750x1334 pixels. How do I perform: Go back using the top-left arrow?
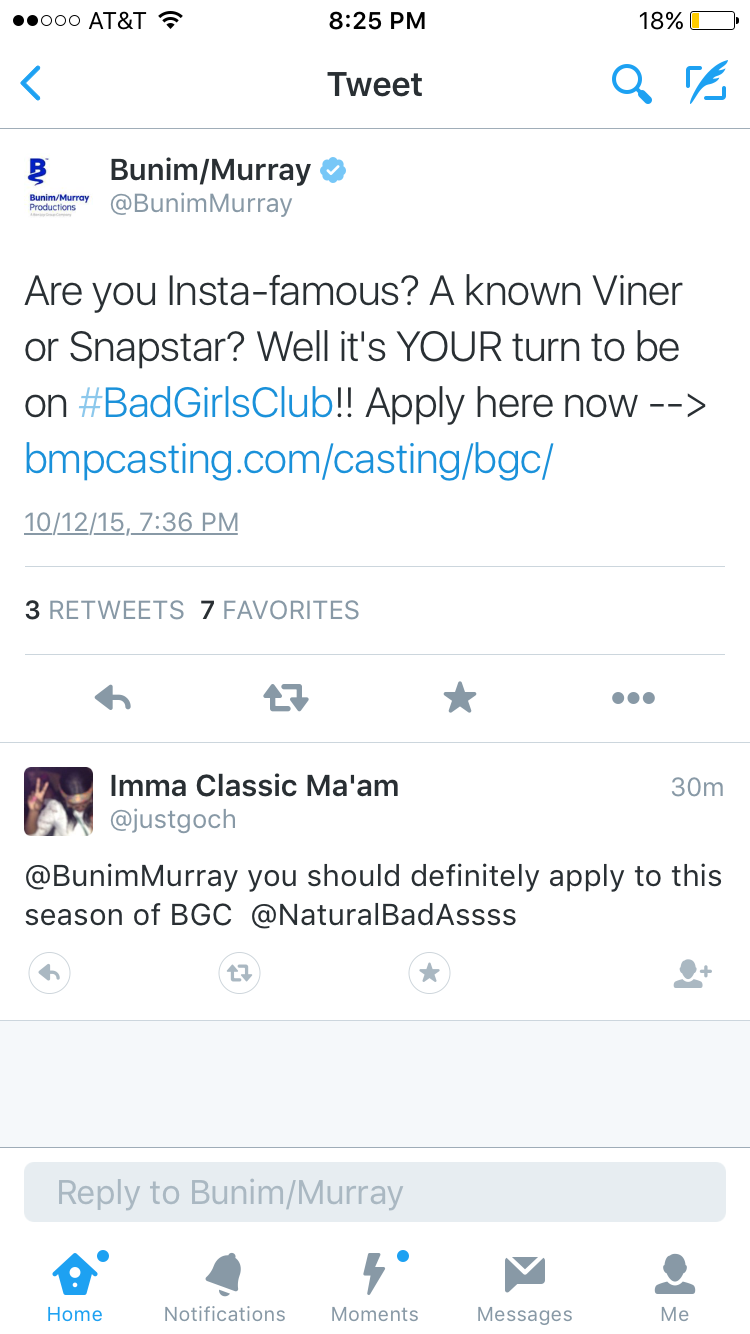[x=31, y=84]
